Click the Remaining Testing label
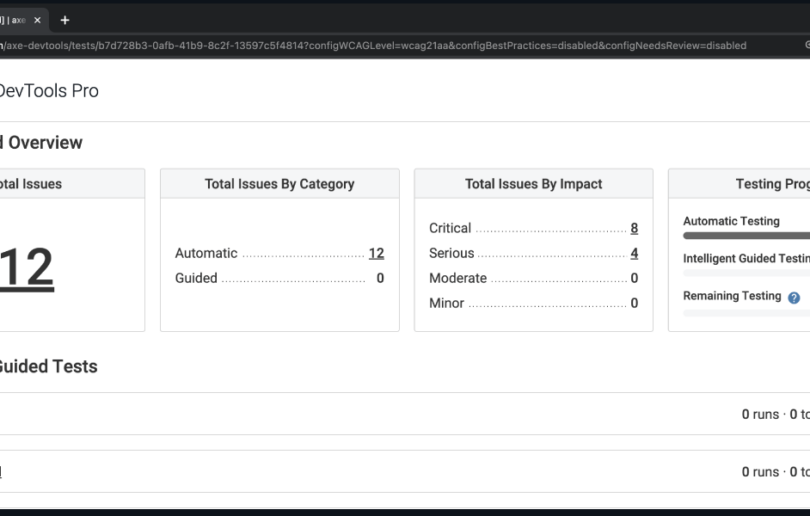This screenshot has height=516, width=810. point(732,295)
